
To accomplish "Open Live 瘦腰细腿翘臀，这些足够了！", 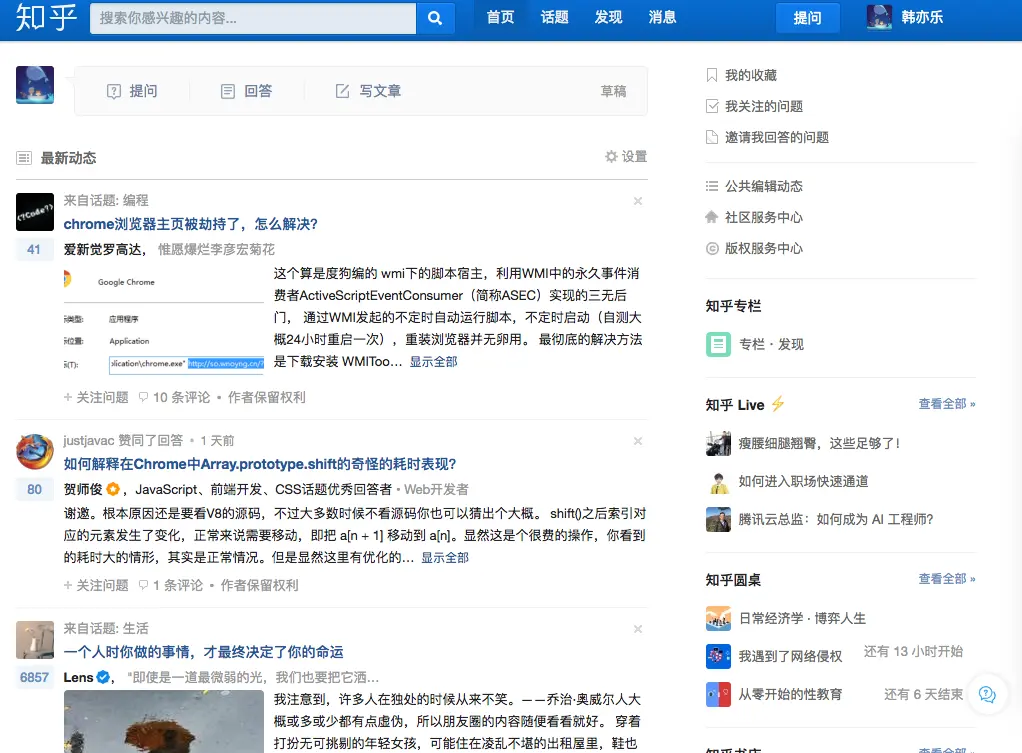I will (820, 443).
